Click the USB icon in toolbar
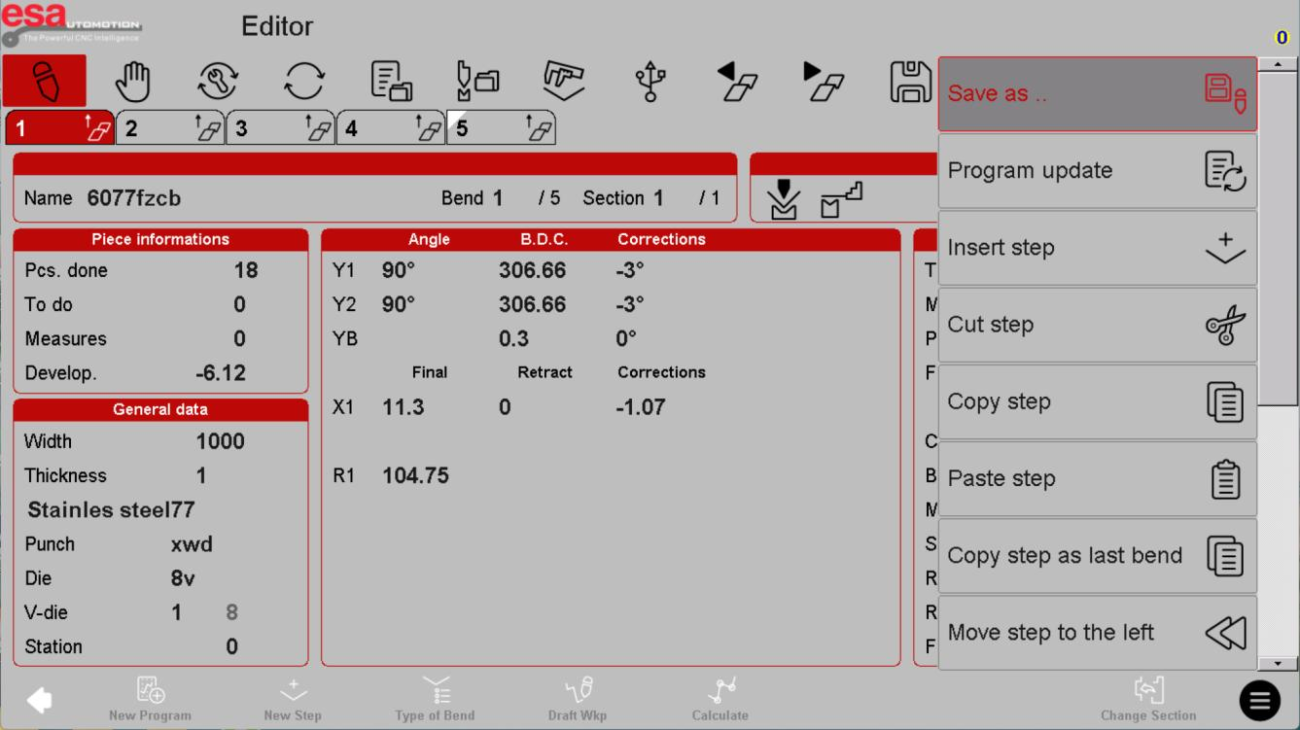1300x730 pixels. [x=650, y=81]
